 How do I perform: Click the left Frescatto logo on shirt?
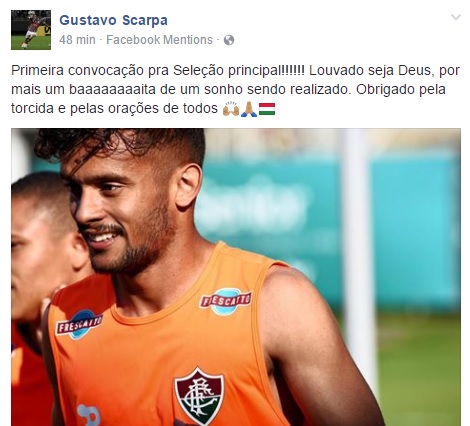click(79, 324)
